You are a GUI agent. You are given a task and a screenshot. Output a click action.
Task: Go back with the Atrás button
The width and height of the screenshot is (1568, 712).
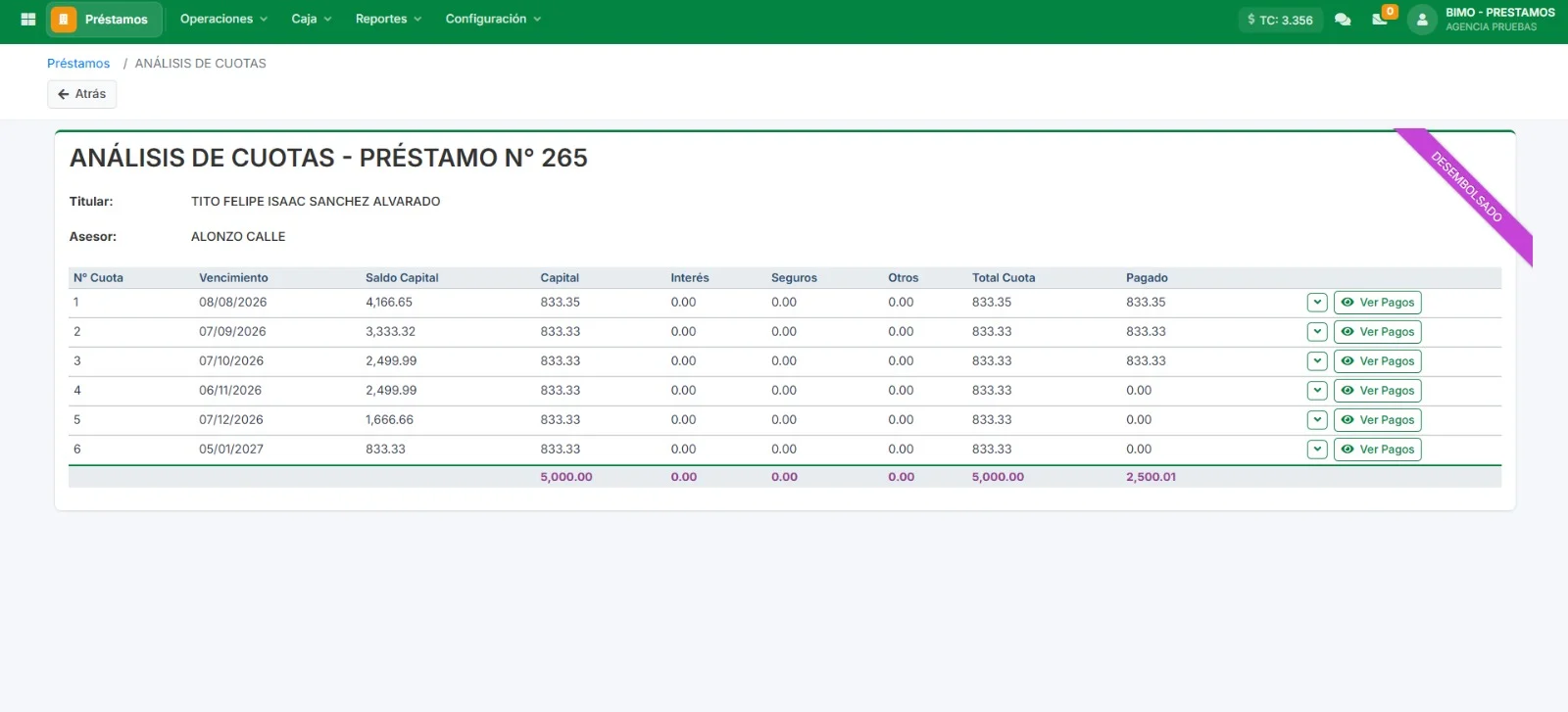point(82,94)
